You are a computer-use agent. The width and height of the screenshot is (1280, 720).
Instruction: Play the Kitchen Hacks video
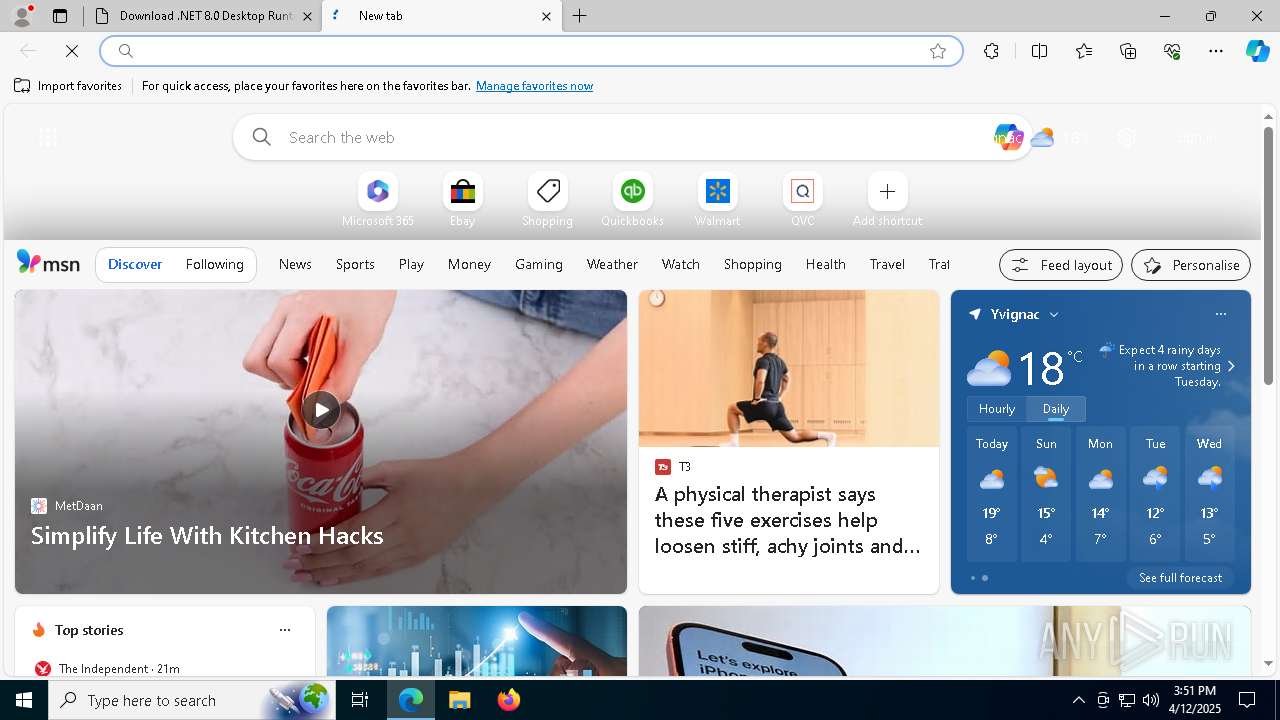321,410
